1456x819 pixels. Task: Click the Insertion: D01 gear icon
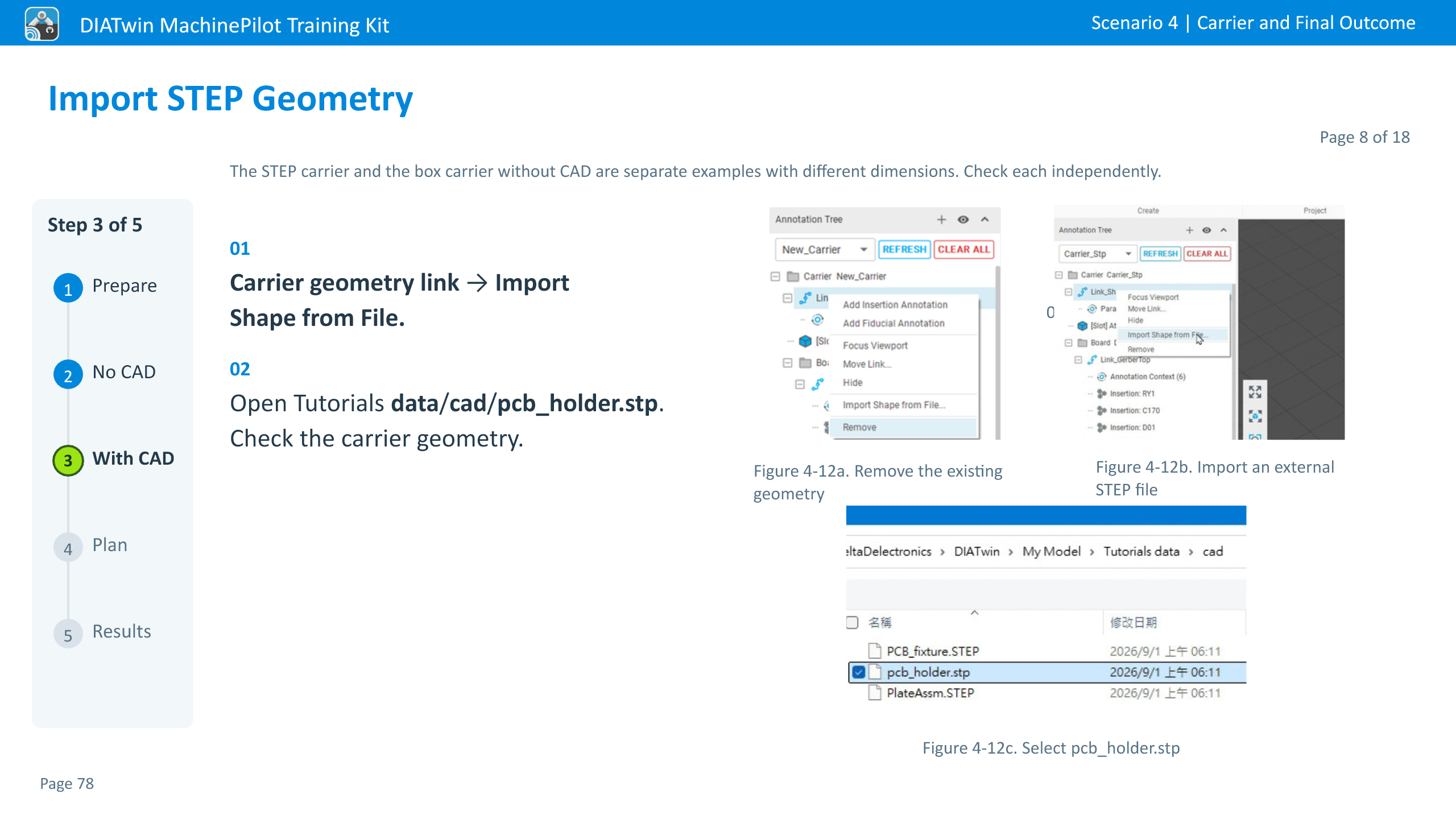(1102, 428)
